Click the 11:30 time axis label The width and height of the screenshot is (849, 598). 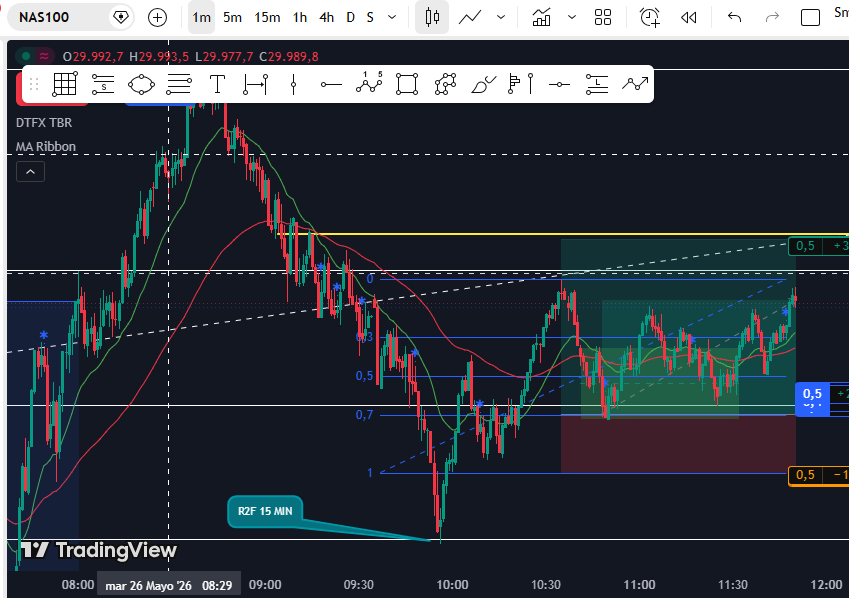click(733, 585)
